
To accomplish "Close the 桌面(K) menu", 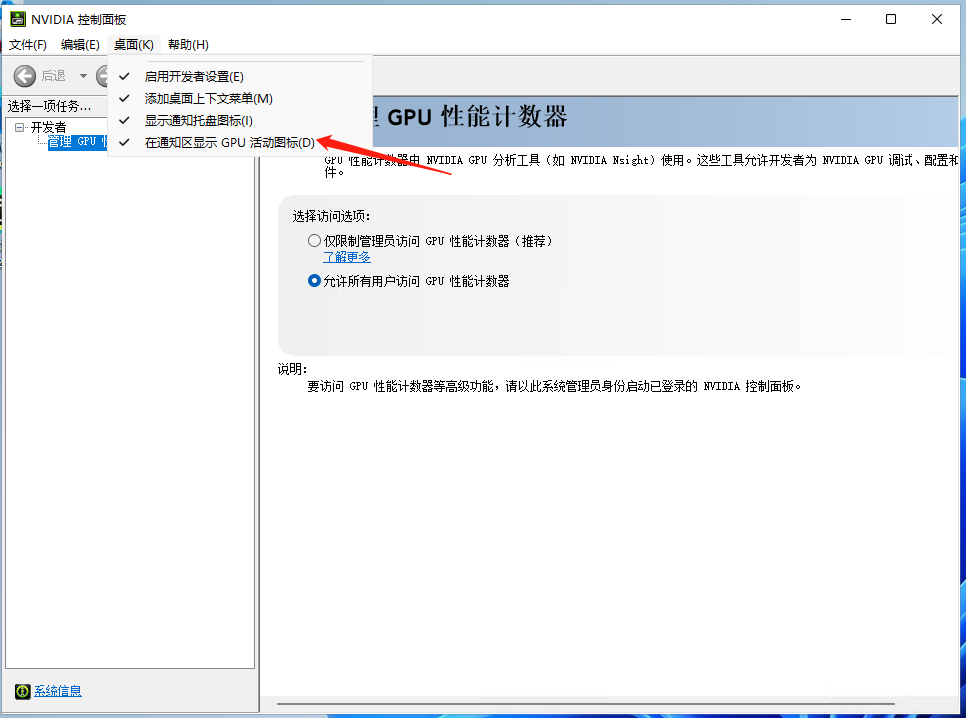I will (x=134, y=44).
